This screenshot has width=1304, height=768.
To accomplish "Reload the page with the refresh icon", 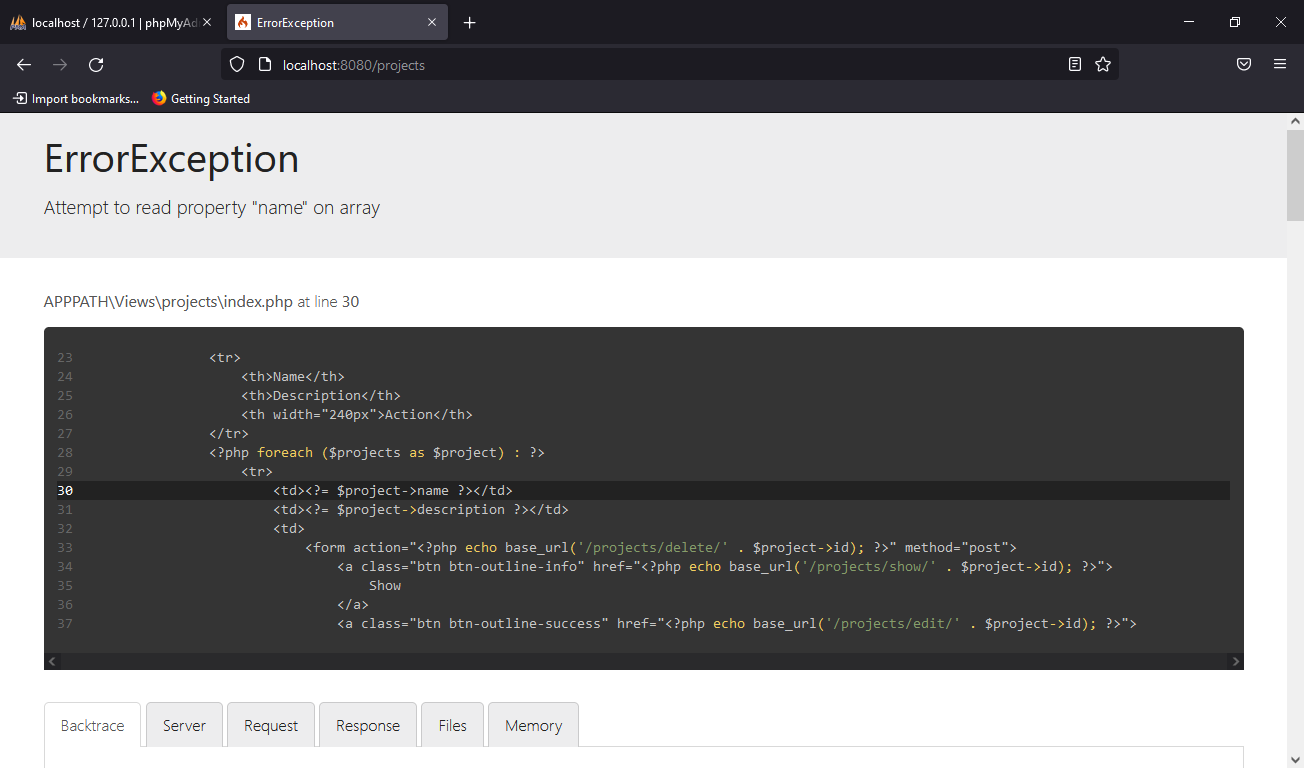I will pos(96,64).
